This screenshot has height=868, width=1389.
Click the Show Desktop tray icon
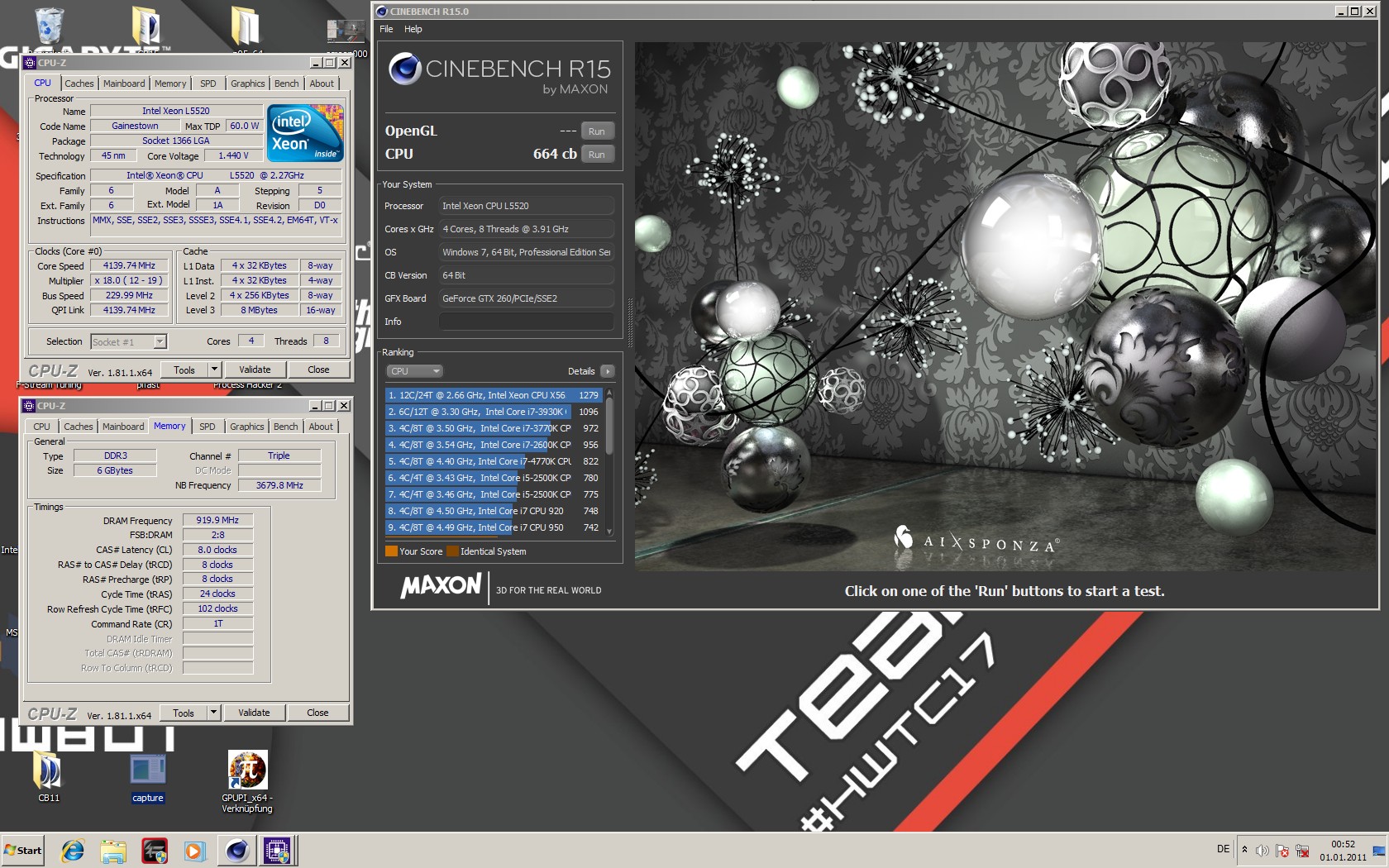pos(1379,851)
